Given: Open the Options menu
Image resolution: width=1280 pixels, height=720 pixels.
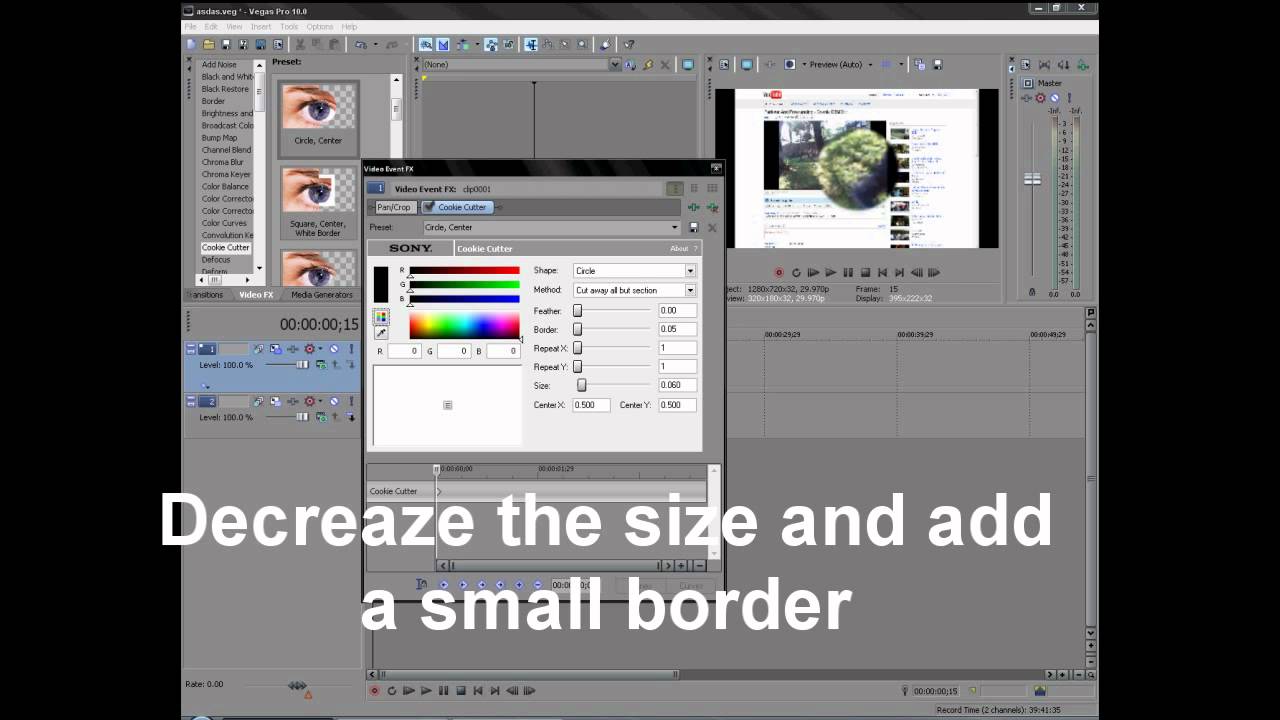Looking at the screenshot, I should pyautogui.click(x=320, y=27).
